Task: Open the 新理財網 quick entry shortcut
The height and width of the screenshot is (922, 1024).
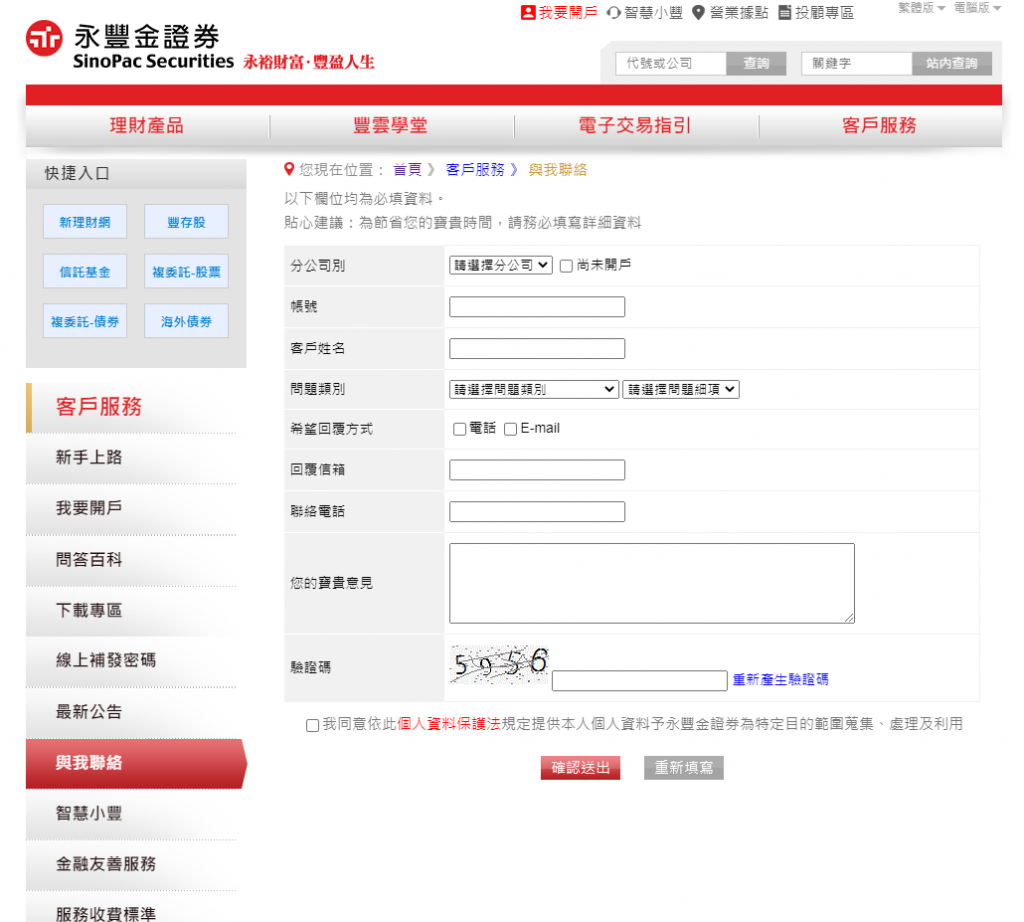Action: (x=85, y=221)
